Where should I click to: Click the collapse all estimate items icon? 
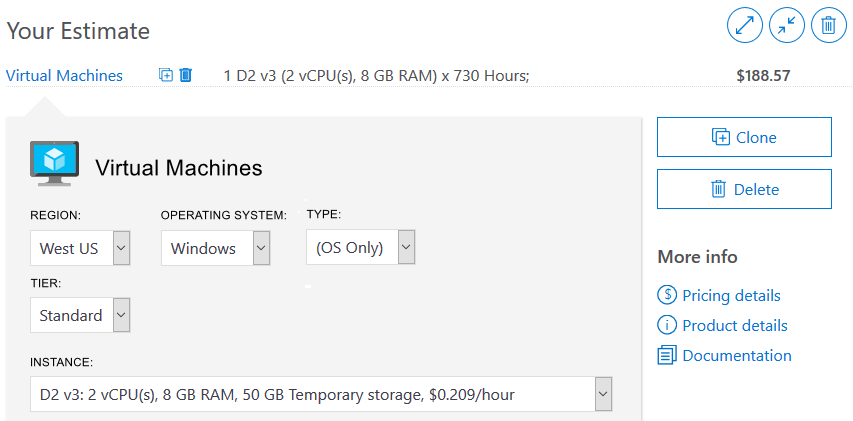click(787, 25)
